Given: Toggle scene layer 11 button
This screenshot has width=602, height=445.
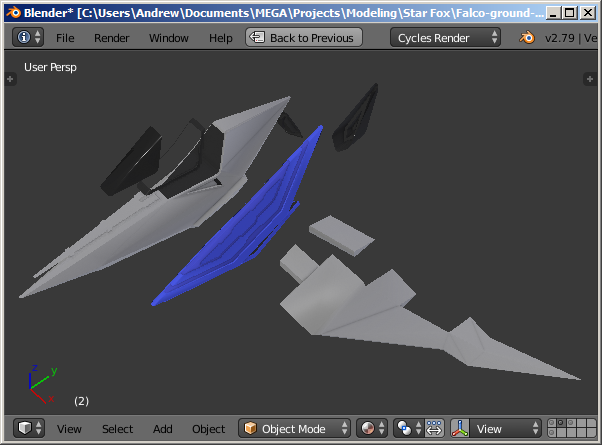Looking at the screenshot, I should (552, 433).
